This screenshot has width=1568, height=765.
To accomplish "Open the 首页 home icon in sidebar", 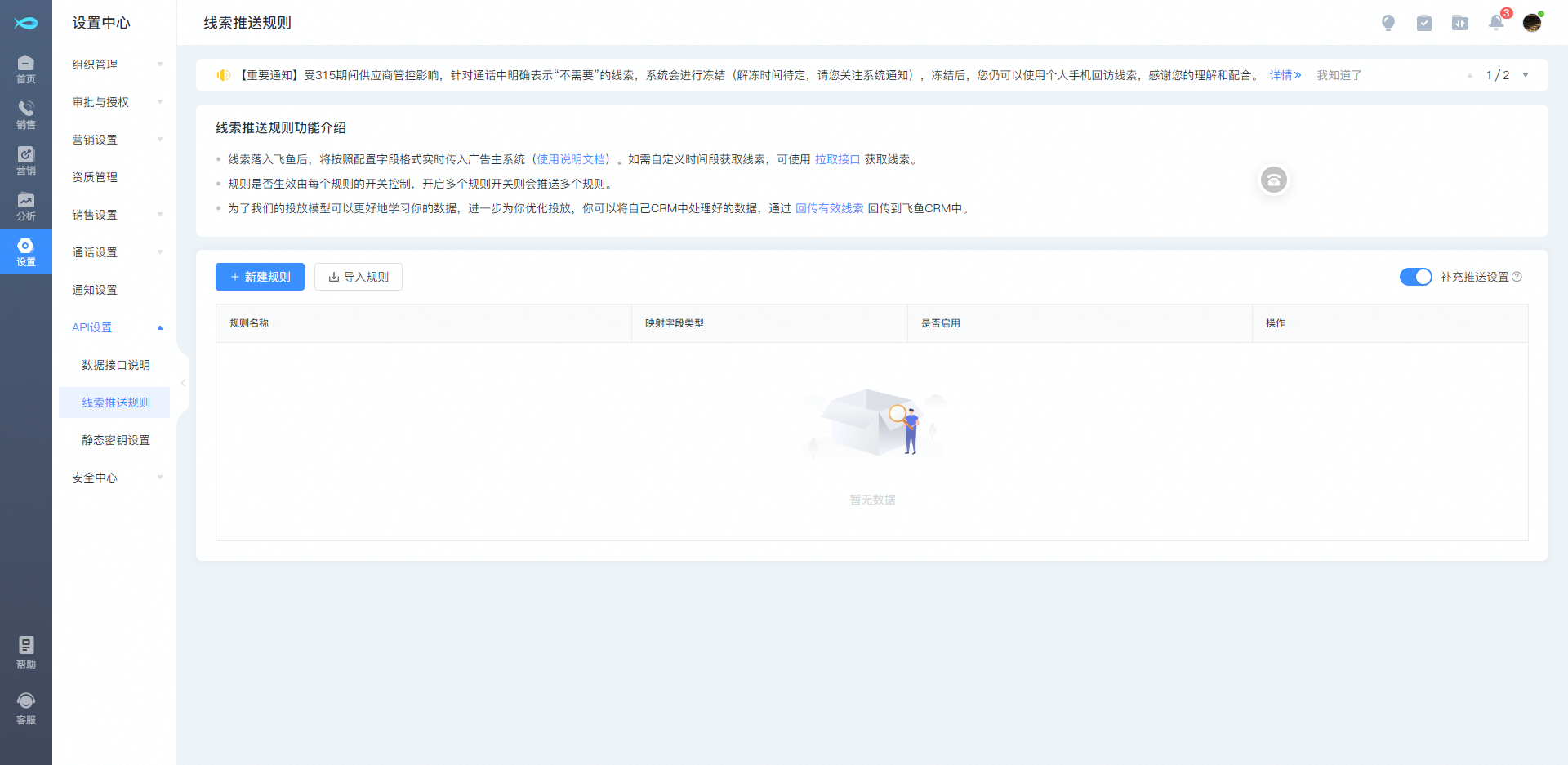I will 25,69.
